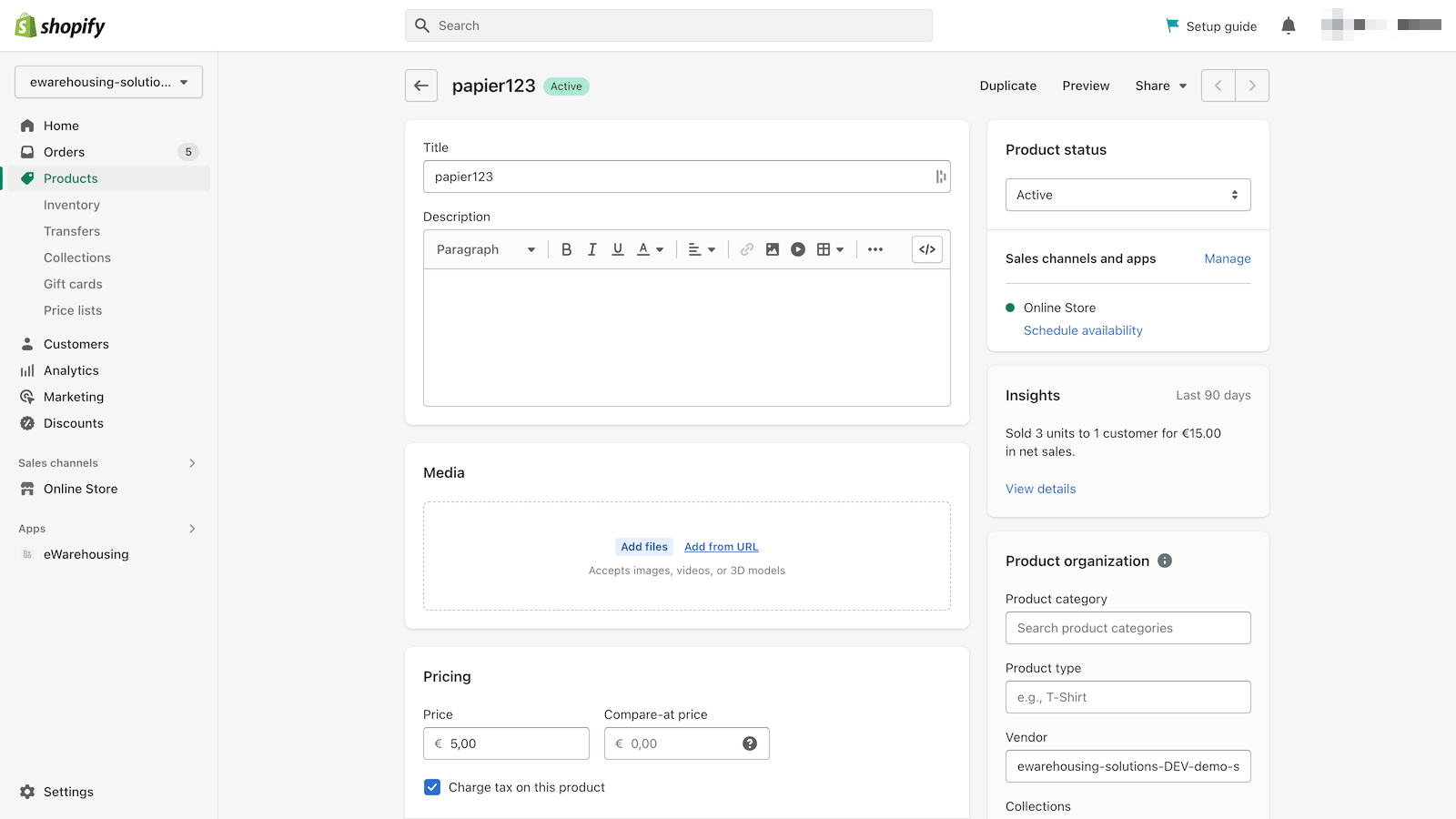Apply italic formatting in description
This screenshot has width=1456, height=819.
tap(591, 249)
